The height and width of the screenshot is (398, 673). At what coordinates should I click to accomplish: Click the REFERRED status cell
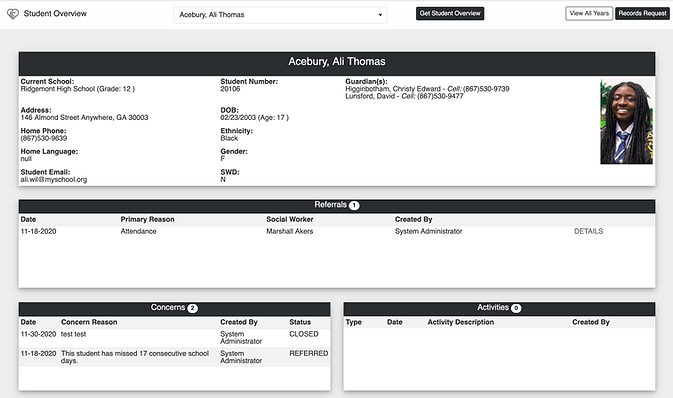[x=309, y=353]
